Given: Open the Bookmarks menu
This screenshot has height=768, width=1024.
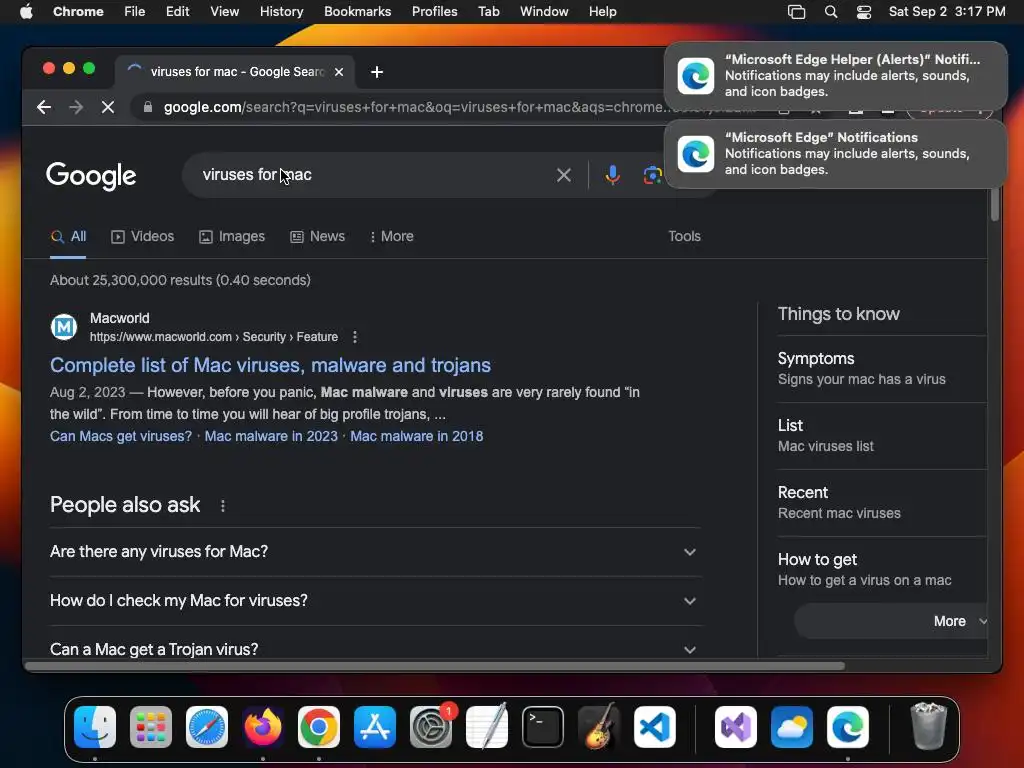Looking at the screenshot, I should click(357, 12).
